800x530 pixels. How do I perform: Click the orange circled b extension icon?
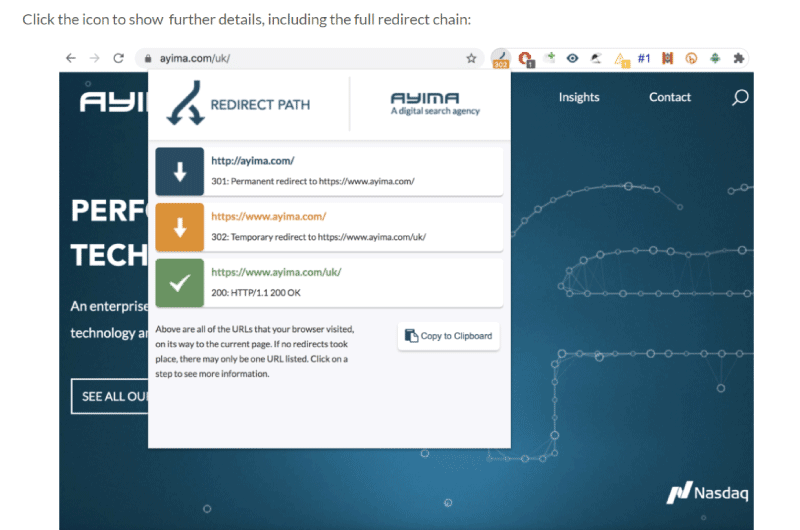pos(691,58)
